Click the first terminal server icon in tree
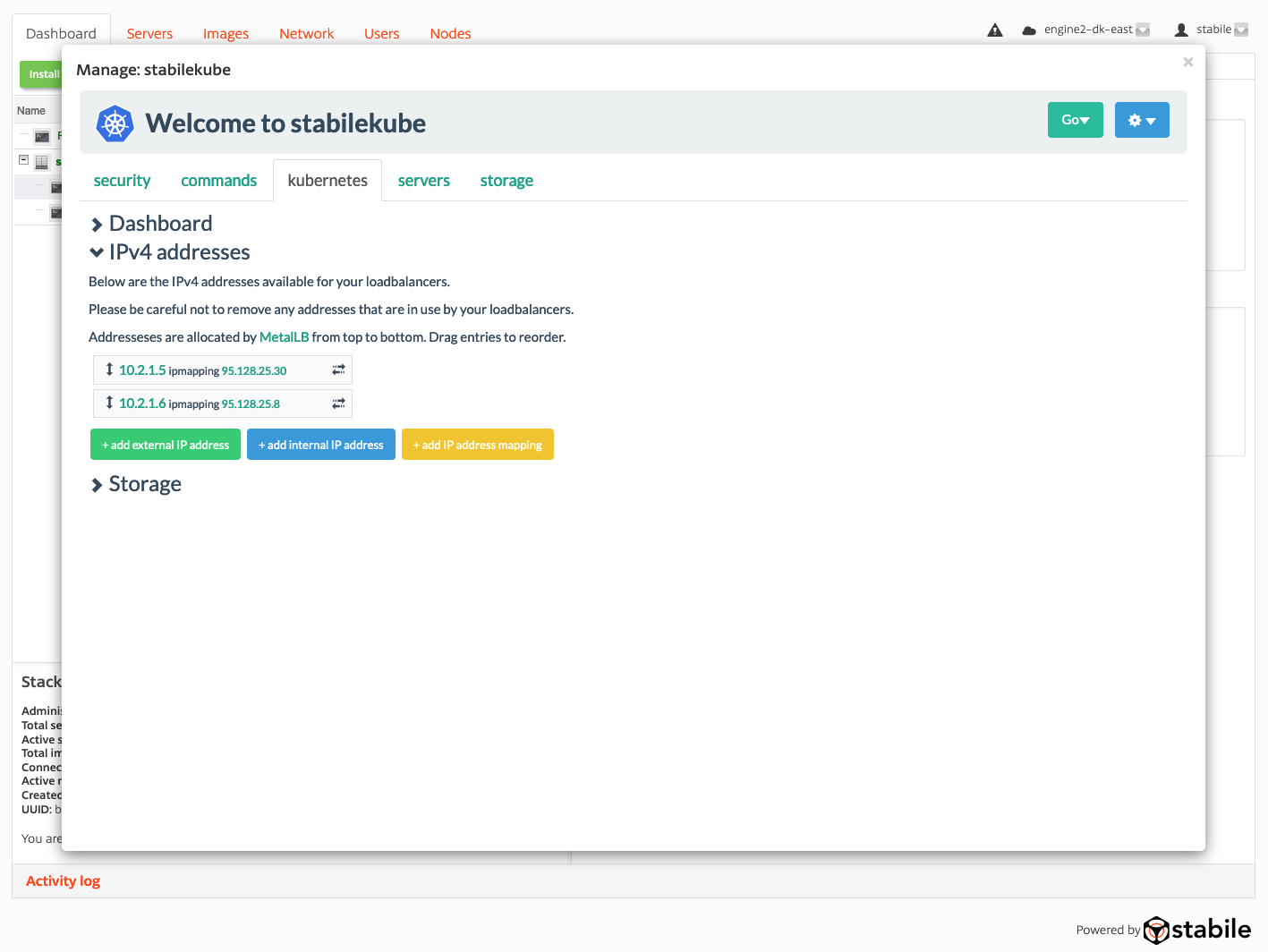The height and width of the screenshot is (952, 1268). tap(42, 137)
